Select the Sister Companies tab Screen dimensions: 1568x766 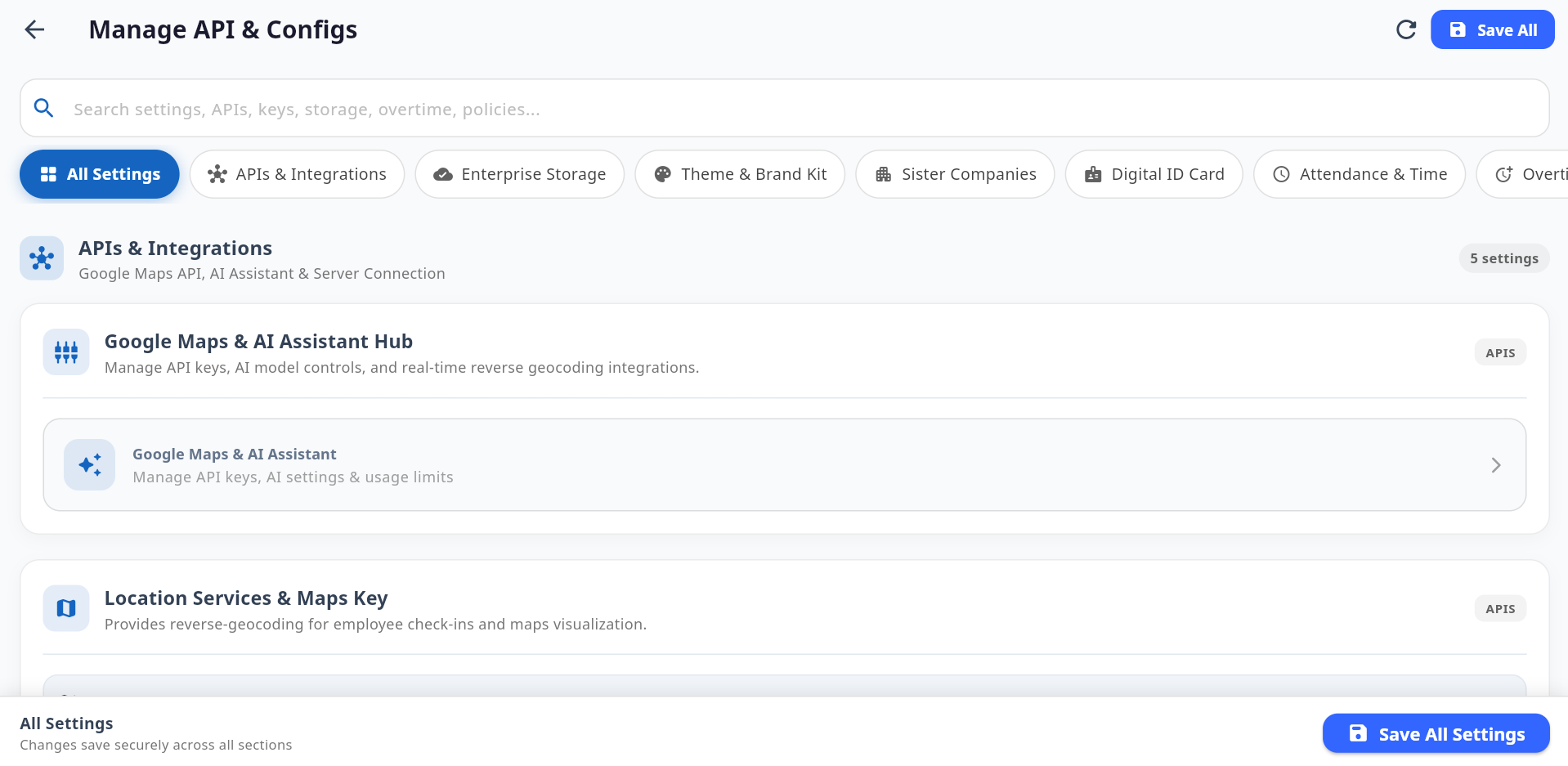pyautogui.click(x=956, y=174)
